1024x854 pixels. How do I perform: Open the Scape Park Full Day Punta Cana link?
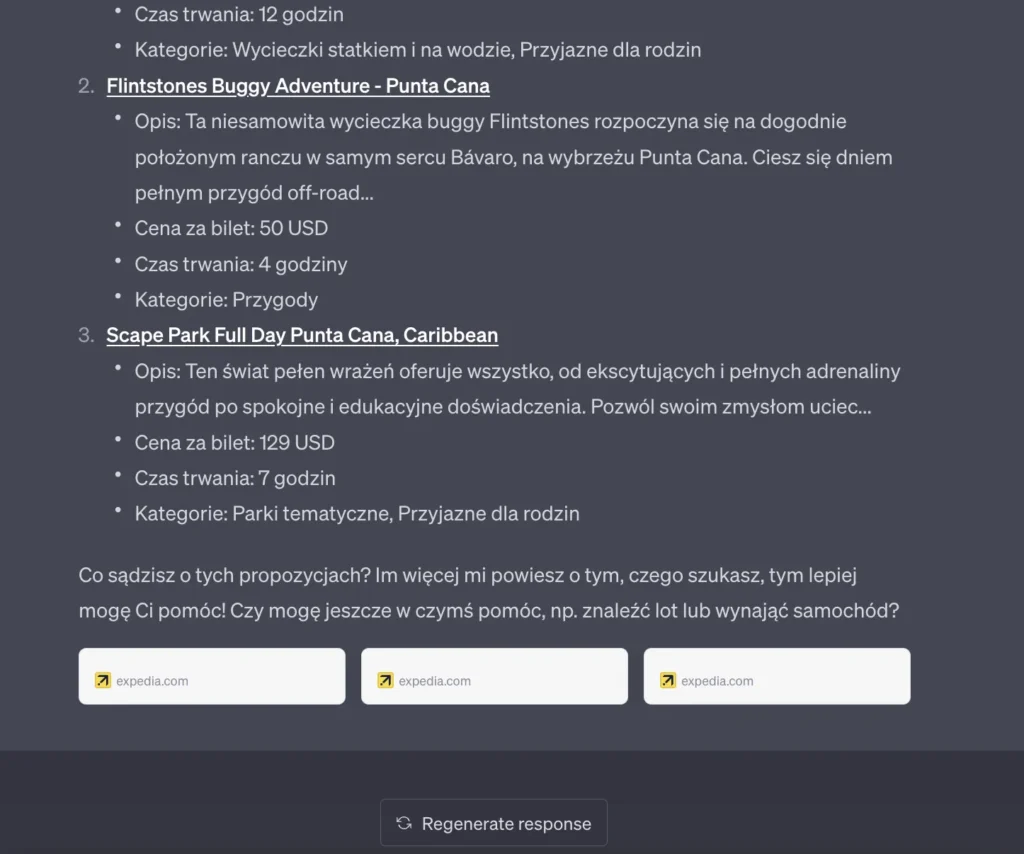301,335
